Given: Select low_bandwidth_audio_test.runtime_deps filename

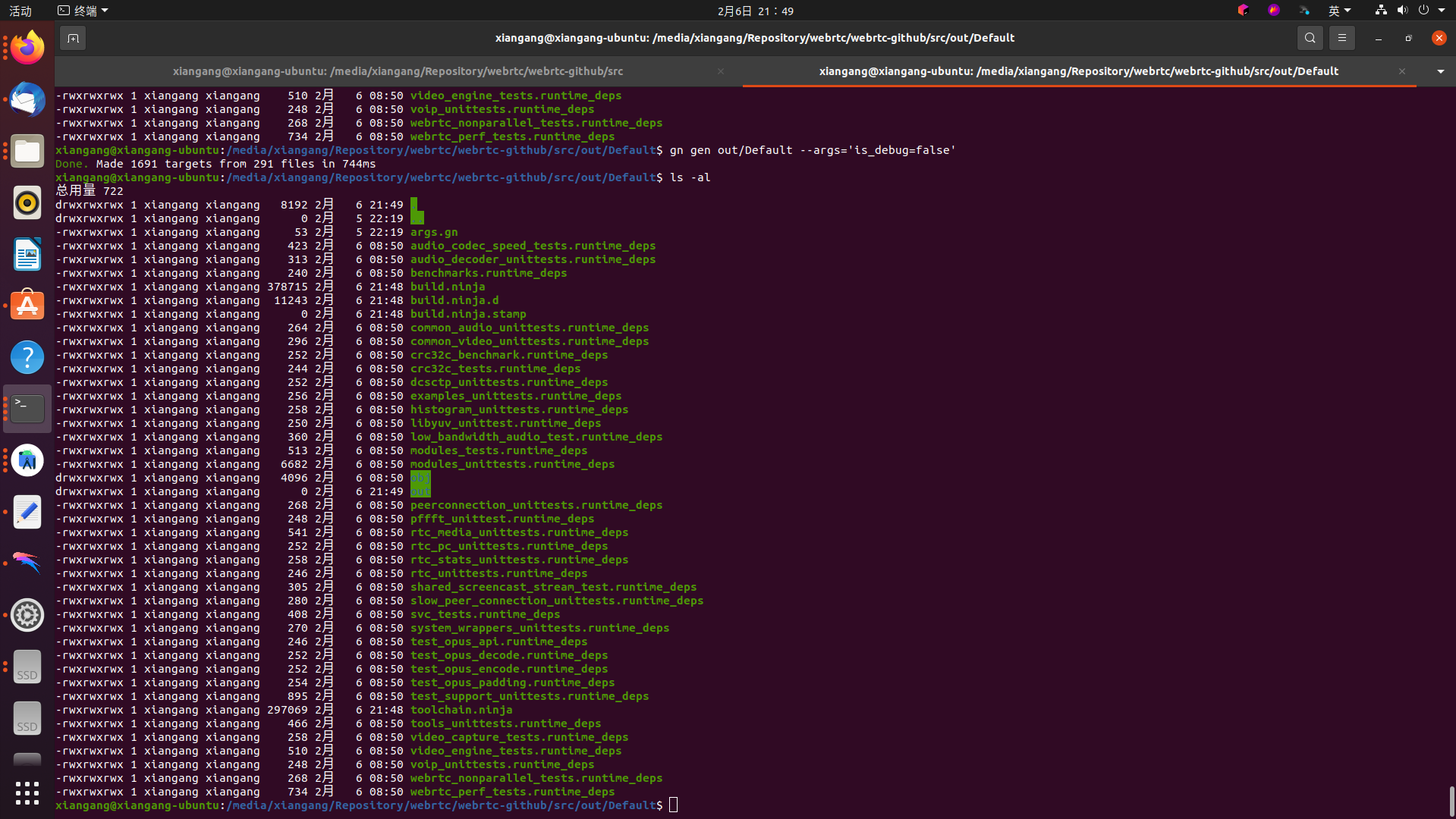Looking at the screenshot, I should pos(536,437).
